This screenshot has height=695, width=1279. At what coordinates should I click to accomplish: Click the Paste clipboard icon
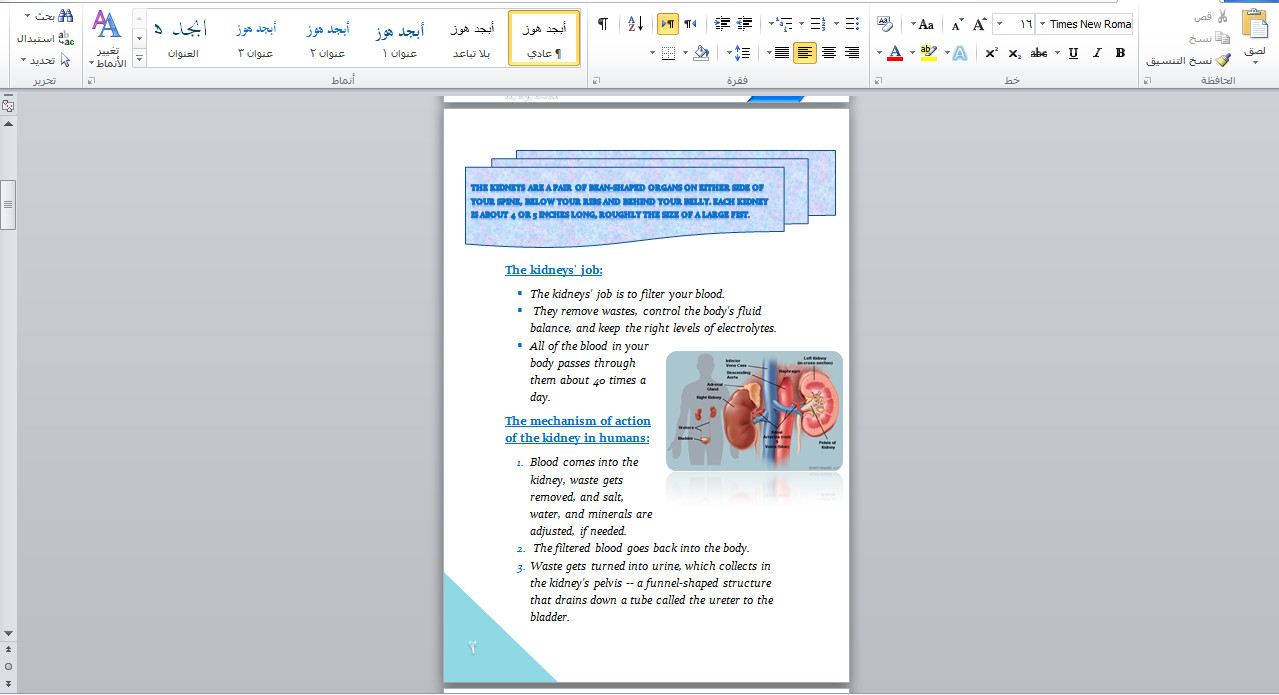1255,23
